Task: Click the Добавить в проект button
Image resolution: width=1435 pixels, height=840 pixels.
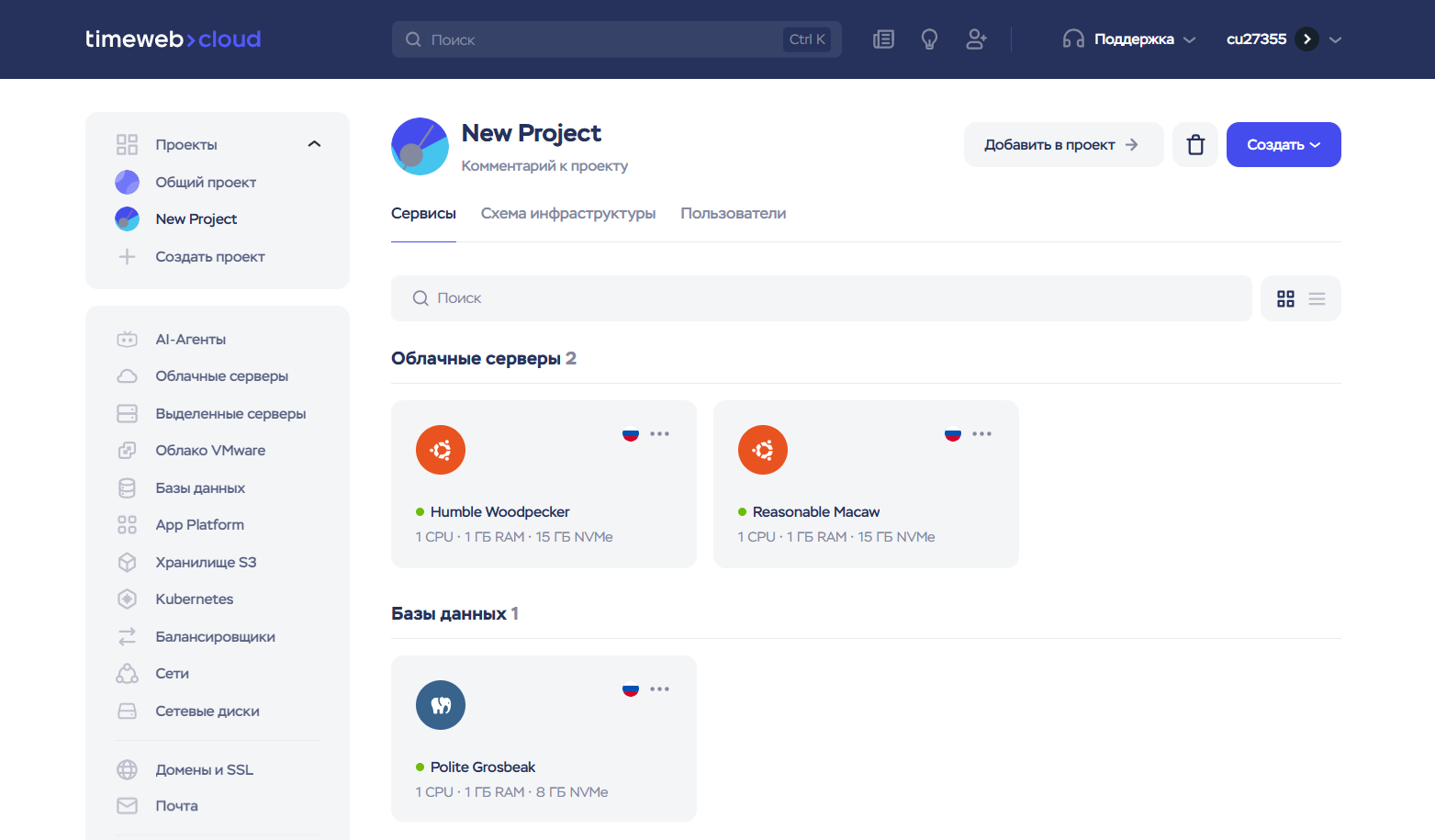Action: [1062, 145]
